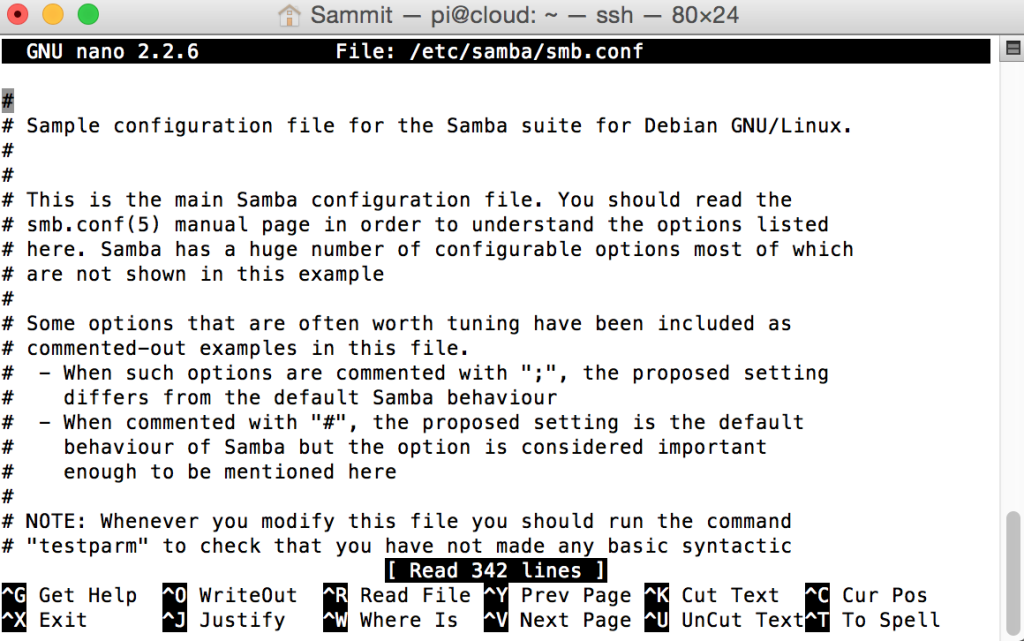The width and height of the screenshot is (1024, 641).
Task: Select the ^J Justify shortcut
Action: pyautogui.click(x=224, y=619)
